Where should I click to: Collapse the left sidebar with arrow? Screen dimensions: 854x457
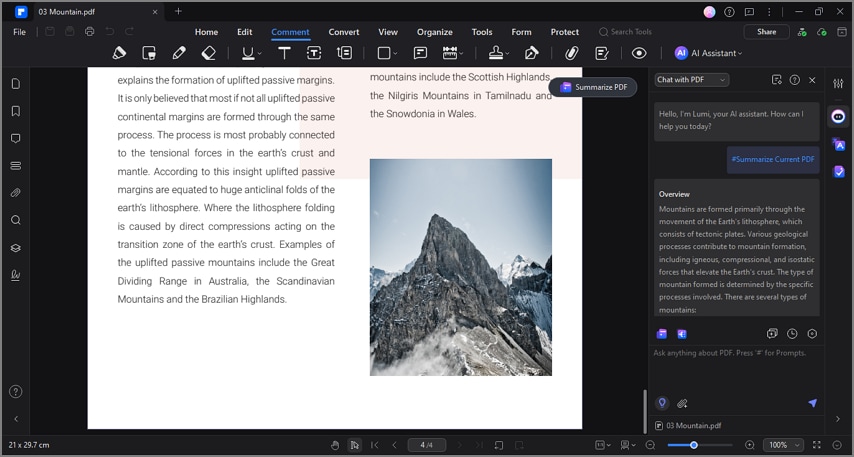click(16, 419)
